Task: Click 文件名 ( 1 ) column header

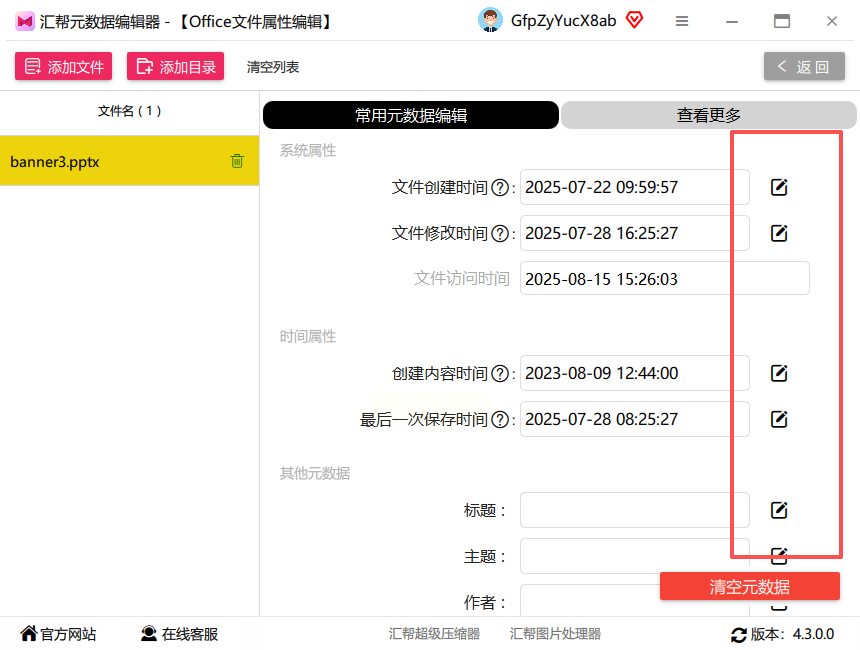Action: click(129, 111)
